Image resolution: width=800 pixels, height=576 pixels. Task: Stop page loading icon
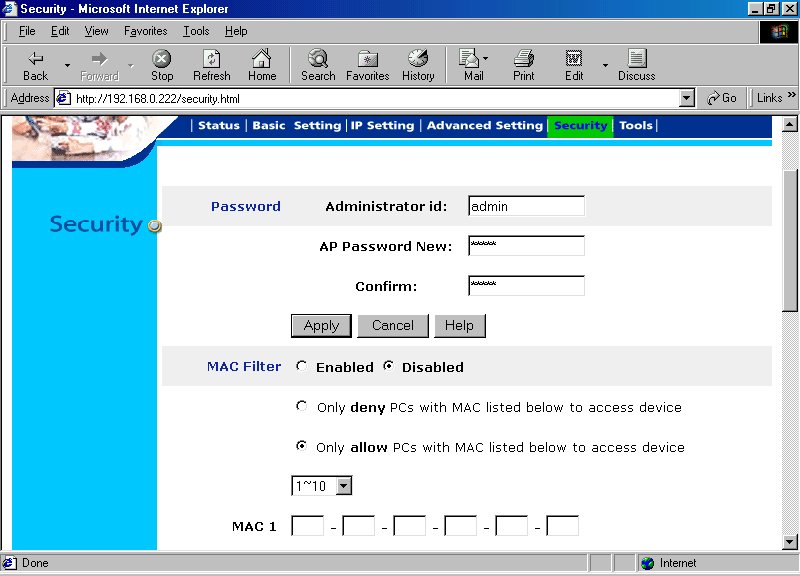[x=162, y=65]
